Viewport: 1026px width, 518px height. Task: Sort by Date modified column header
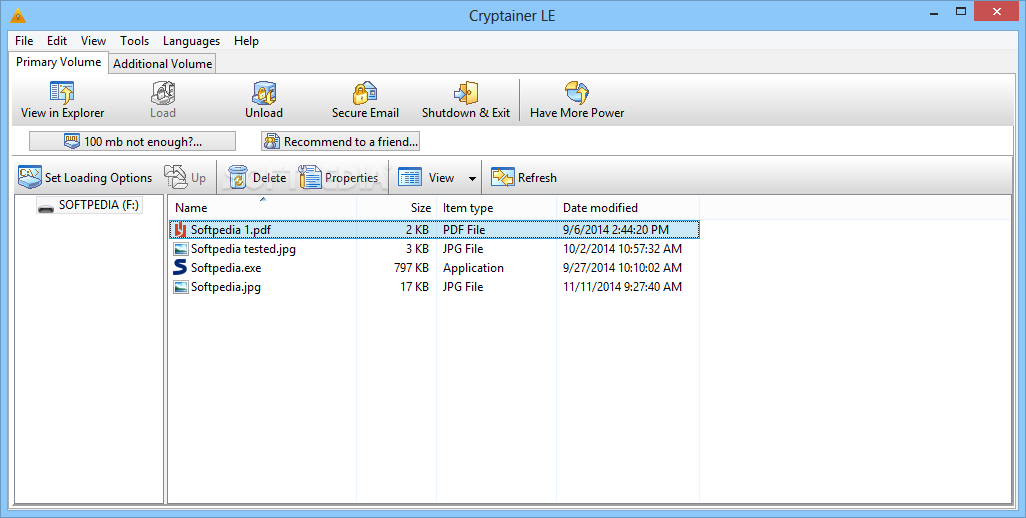click(x=628, y=207)
